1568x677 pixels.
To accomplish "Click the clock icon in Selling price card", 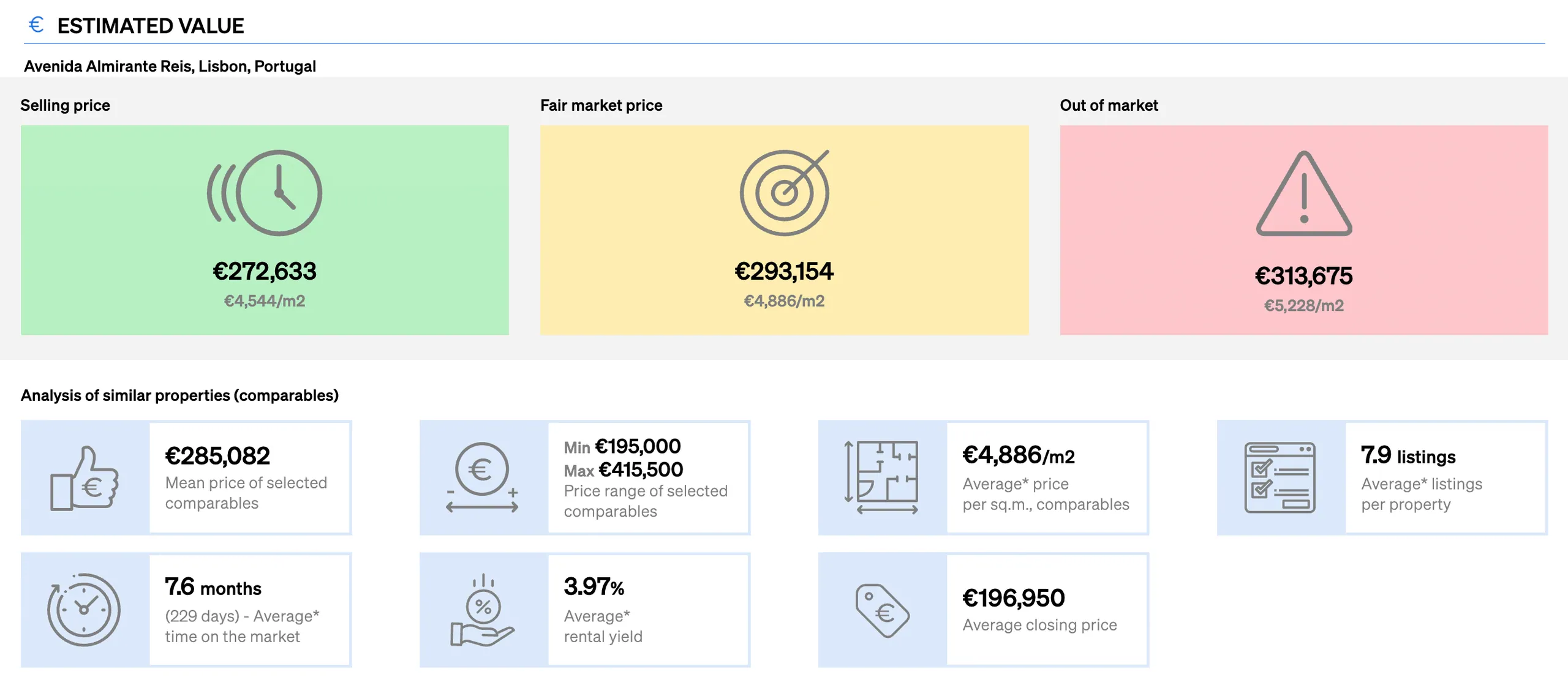I will [x=265, y=193].
